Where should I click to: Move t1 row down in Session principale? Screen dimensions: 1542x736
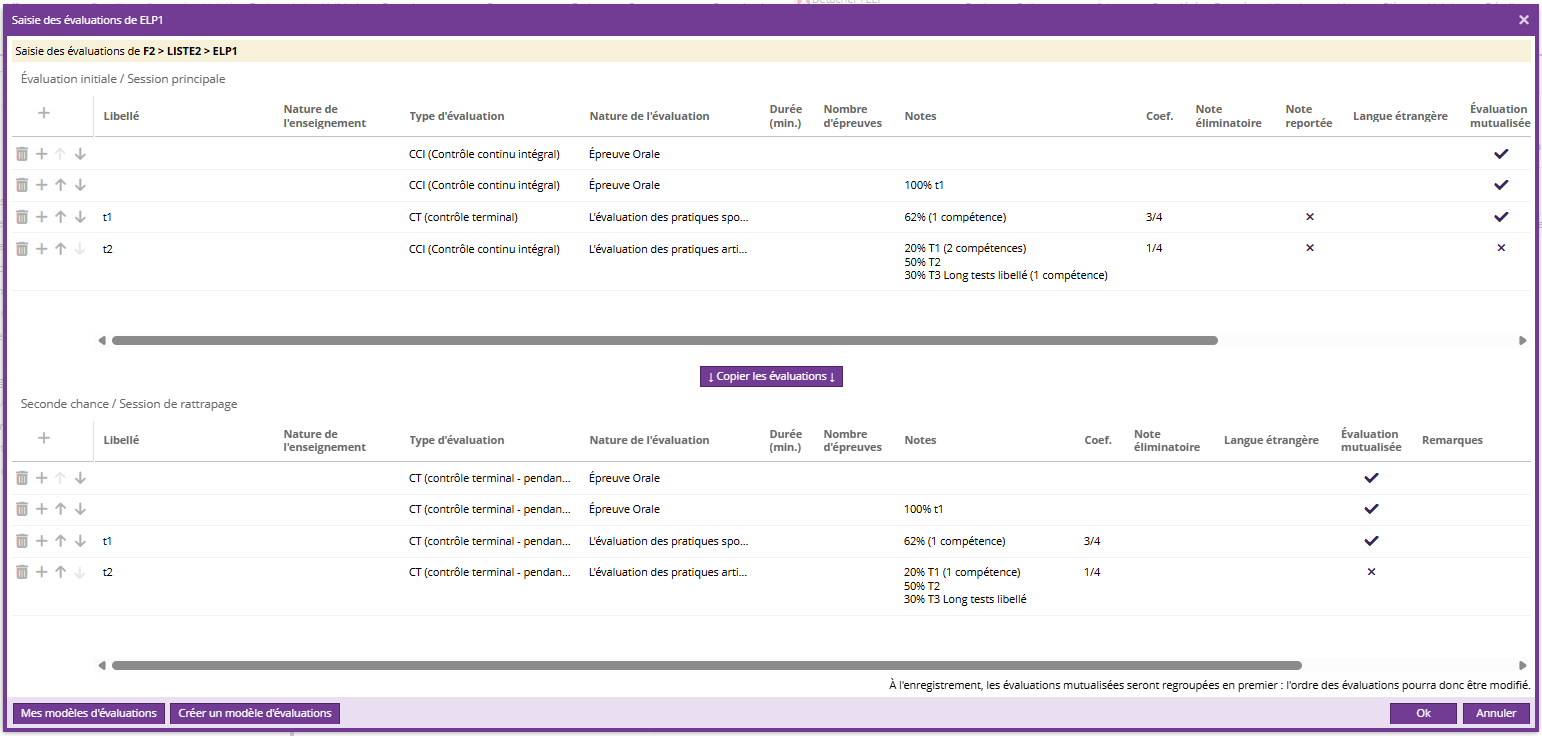pos(80,217)
